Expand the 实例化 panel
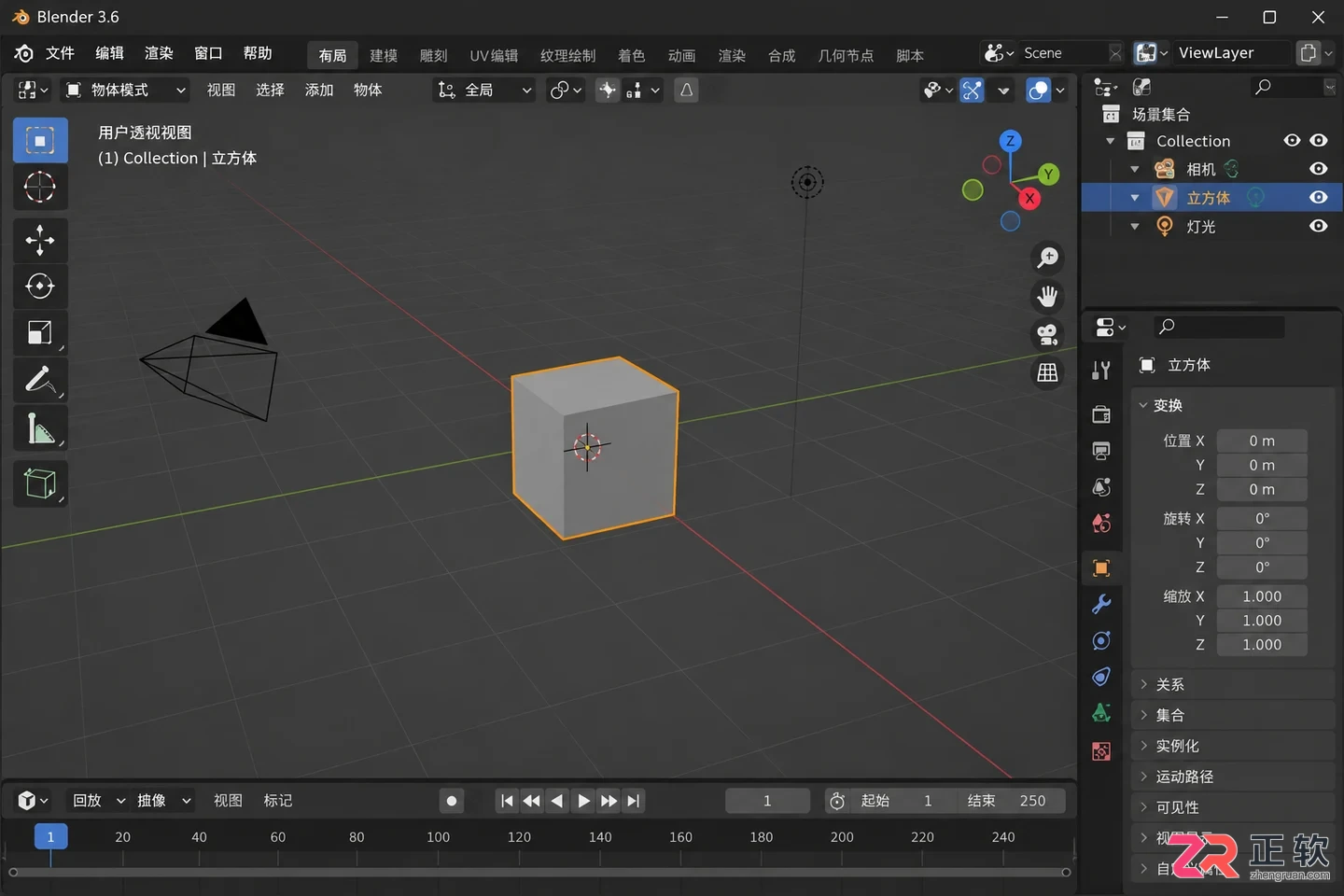The height and width of the screenshot is (896, 1344). click(1233, 747)
